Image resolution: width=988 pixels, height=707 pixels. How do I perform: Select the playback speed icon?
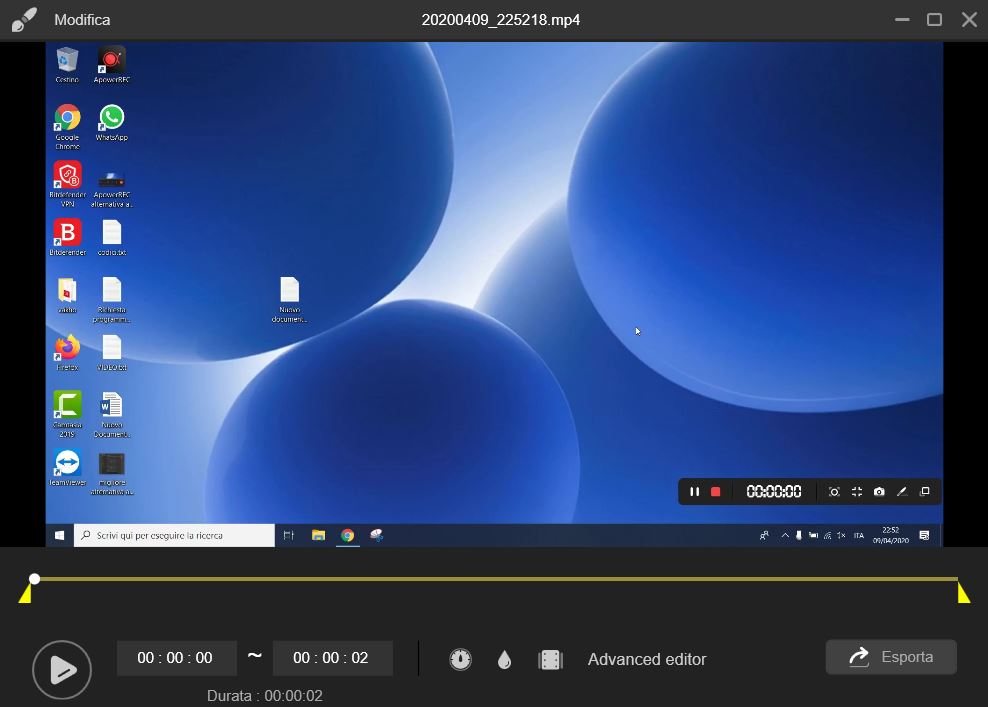(x=461, y=659)
